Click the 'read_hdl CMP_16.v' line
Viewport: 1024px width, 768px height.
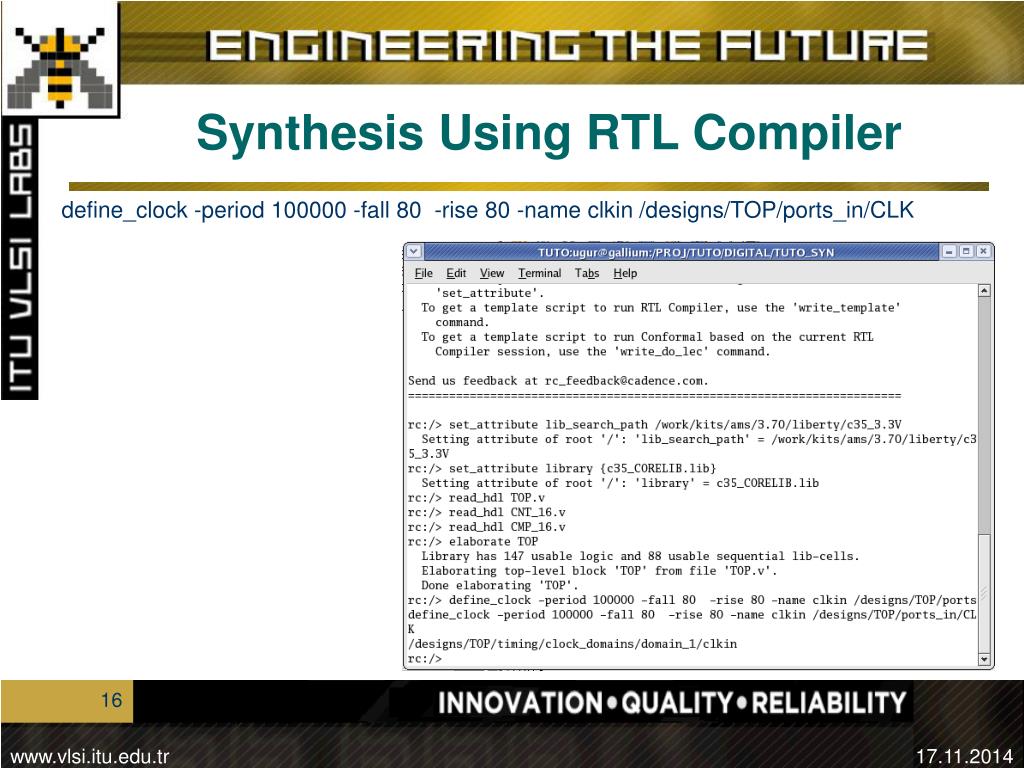click(487, 527)
